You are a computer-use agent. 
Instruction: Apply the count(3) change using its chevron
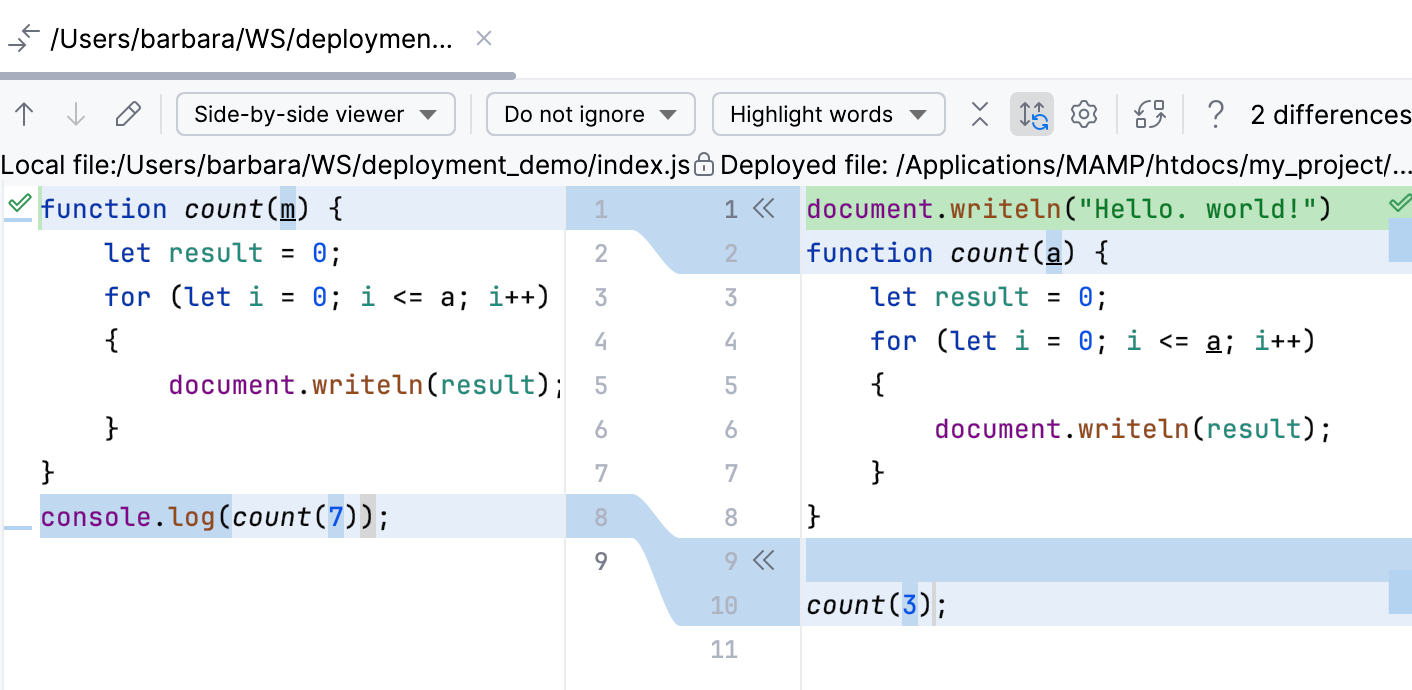764,561
